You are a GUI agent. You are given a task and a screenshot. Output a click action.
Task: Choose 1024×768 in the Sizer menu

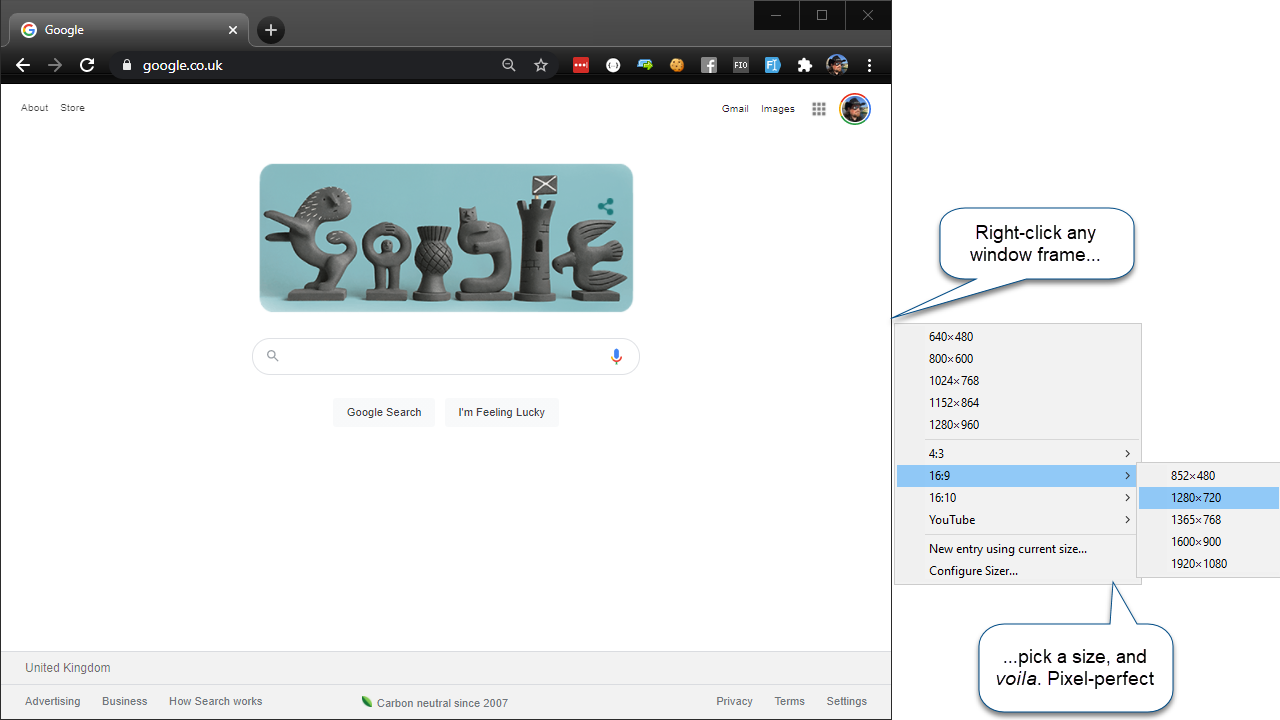[x=1018, y=381]
